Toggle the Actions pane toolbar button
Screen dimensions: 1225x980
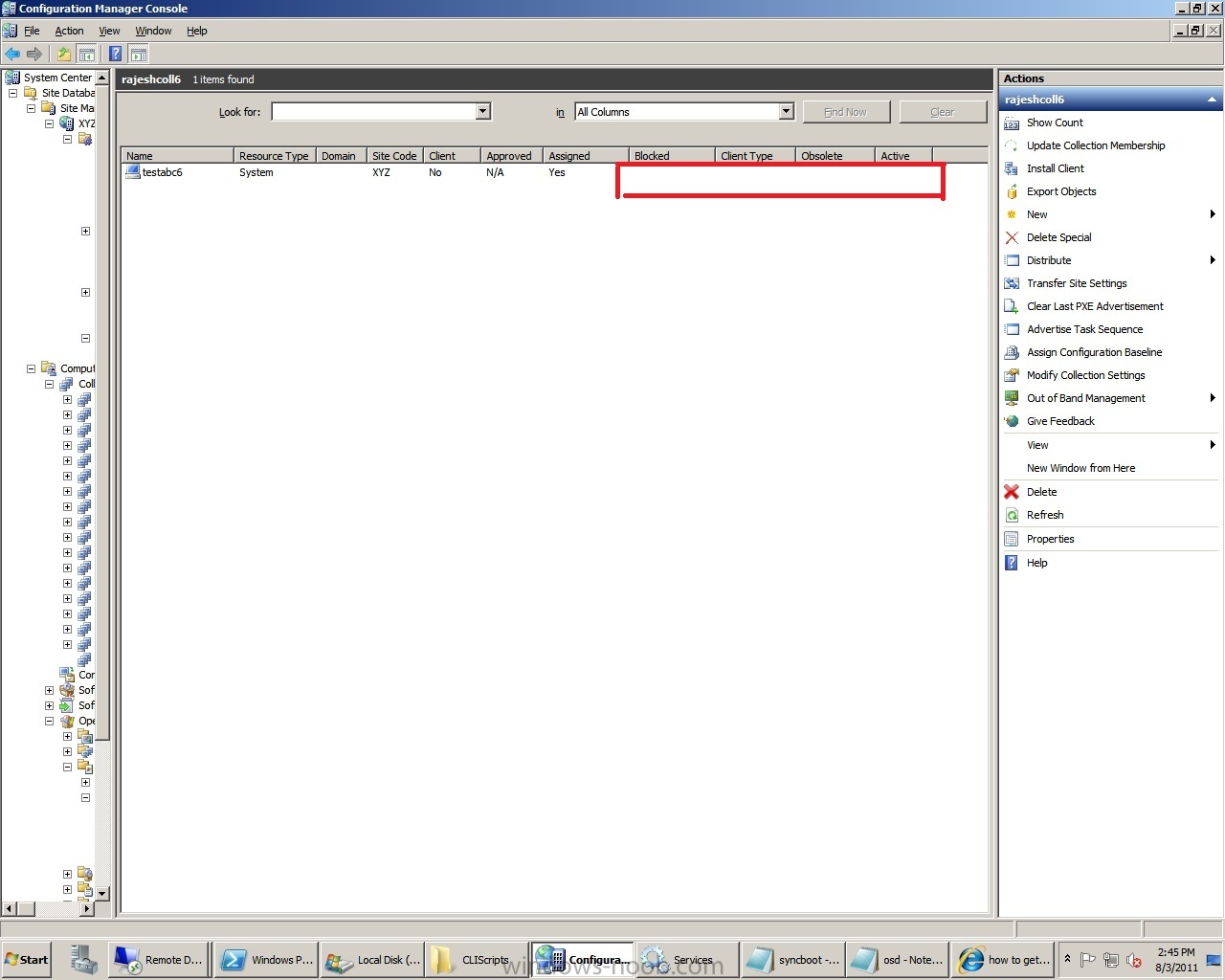[139, 54]
